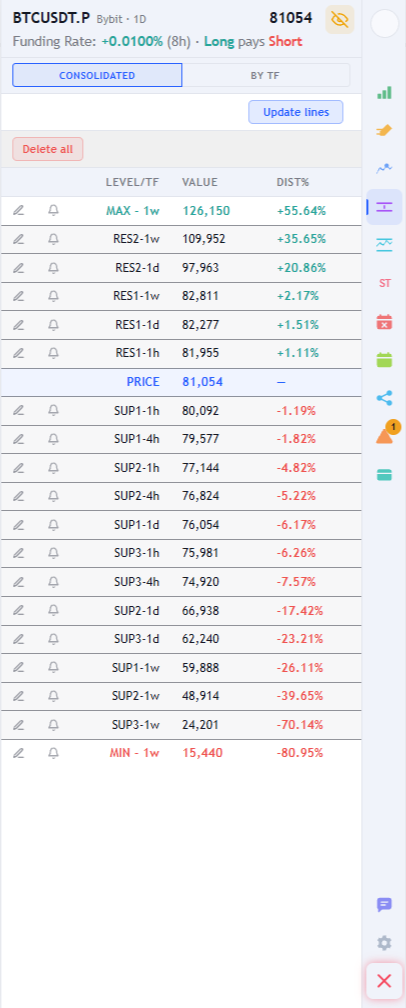This screenshot has height=1008, width=406.
Task: Edit the SUP2-1w level
Action: click(x=19, y=696)
